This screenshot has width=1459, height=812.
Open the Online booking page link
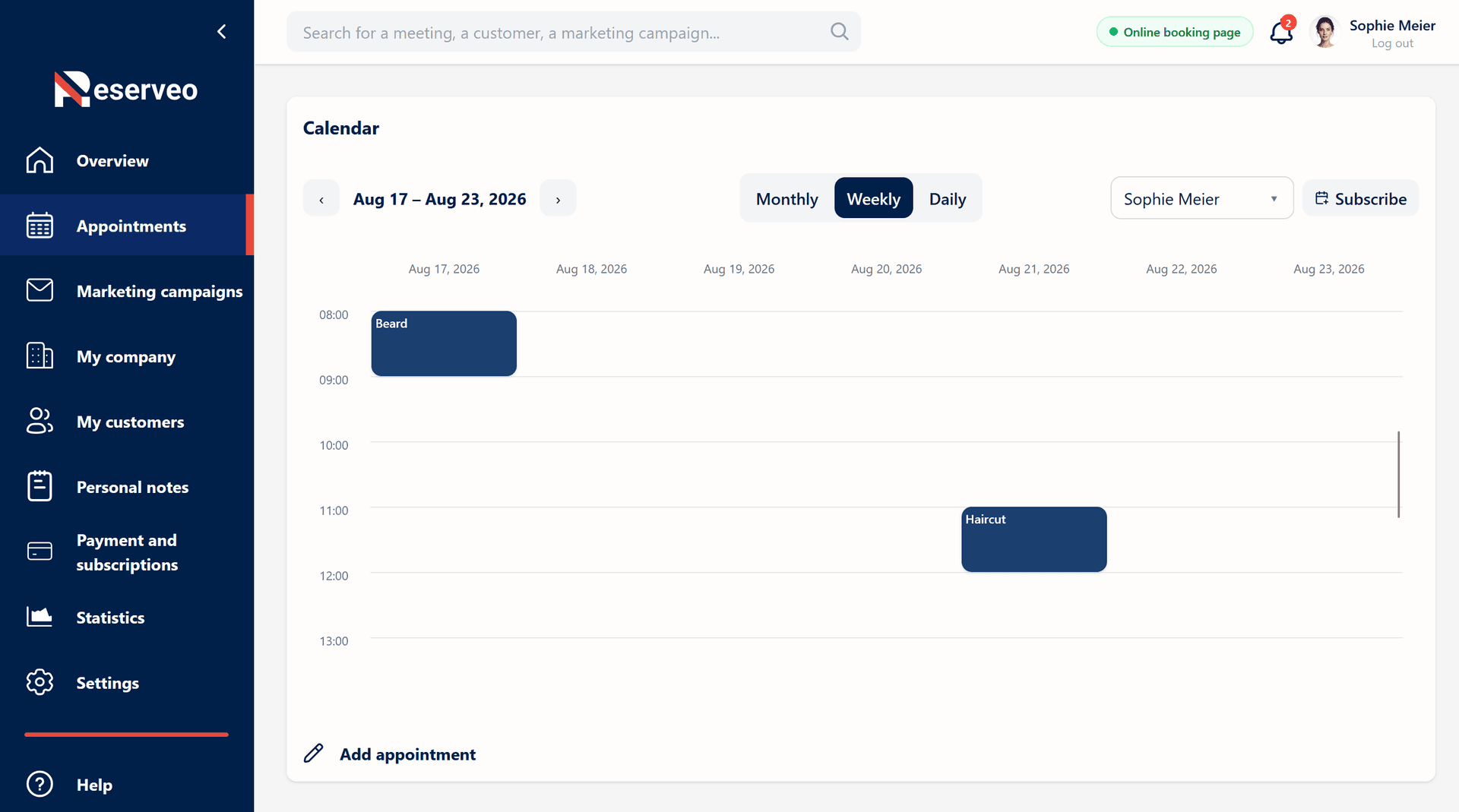click(x=1174, y=32)
